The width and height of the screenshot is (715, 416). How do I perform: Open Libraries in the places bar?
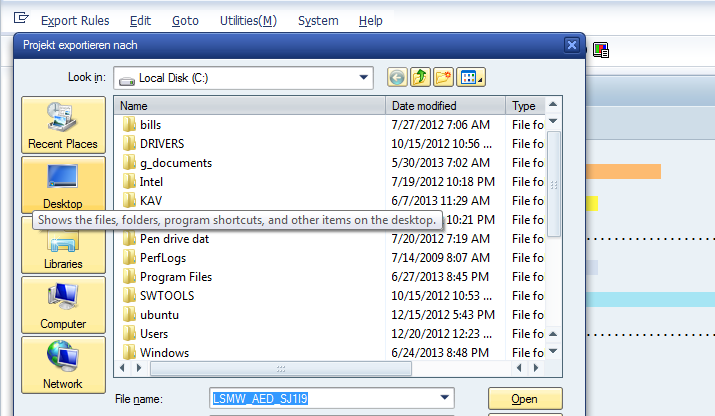tap(63, 246)
